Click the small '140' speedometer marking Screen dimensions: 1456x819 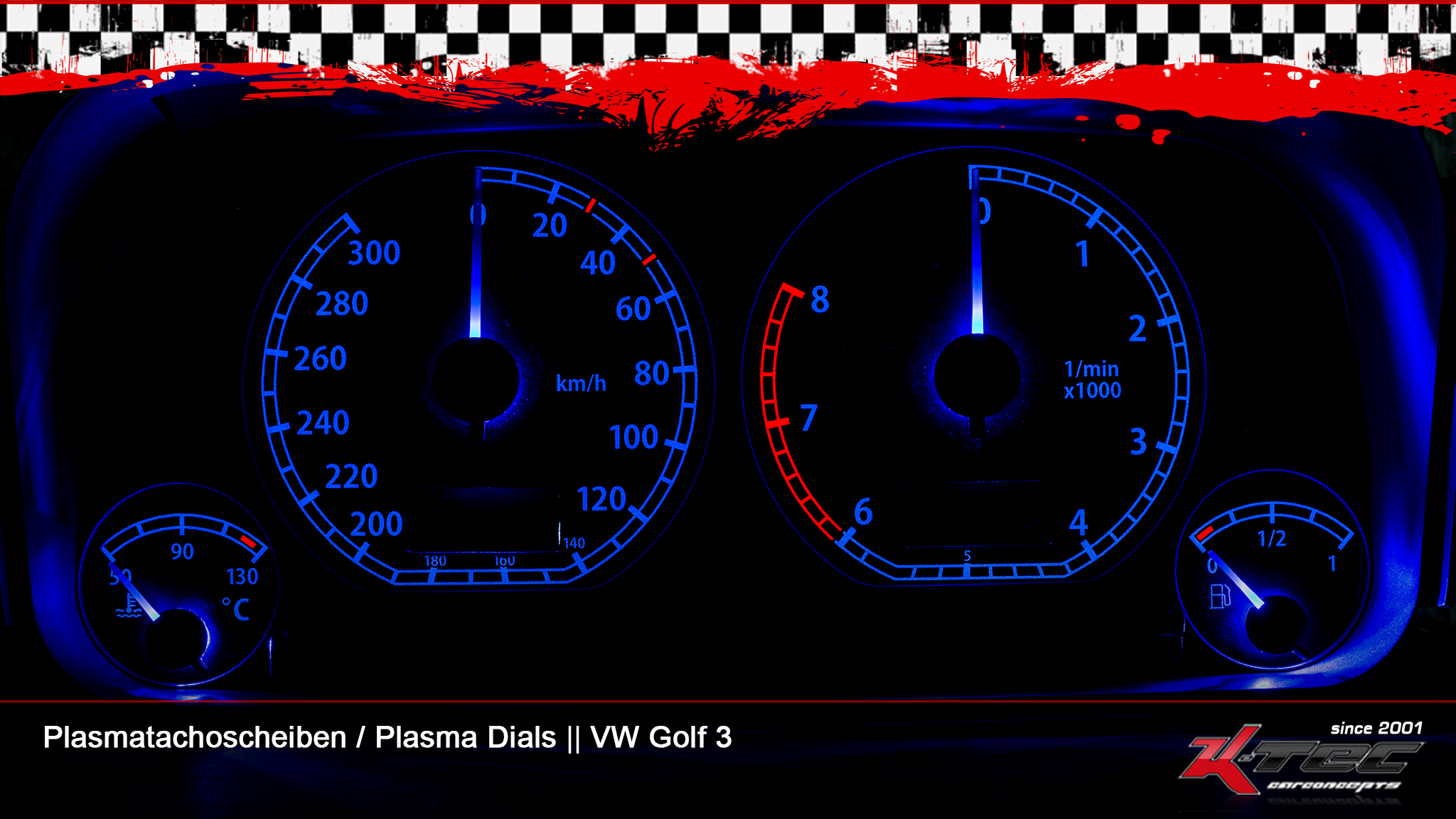pos(574,543)
